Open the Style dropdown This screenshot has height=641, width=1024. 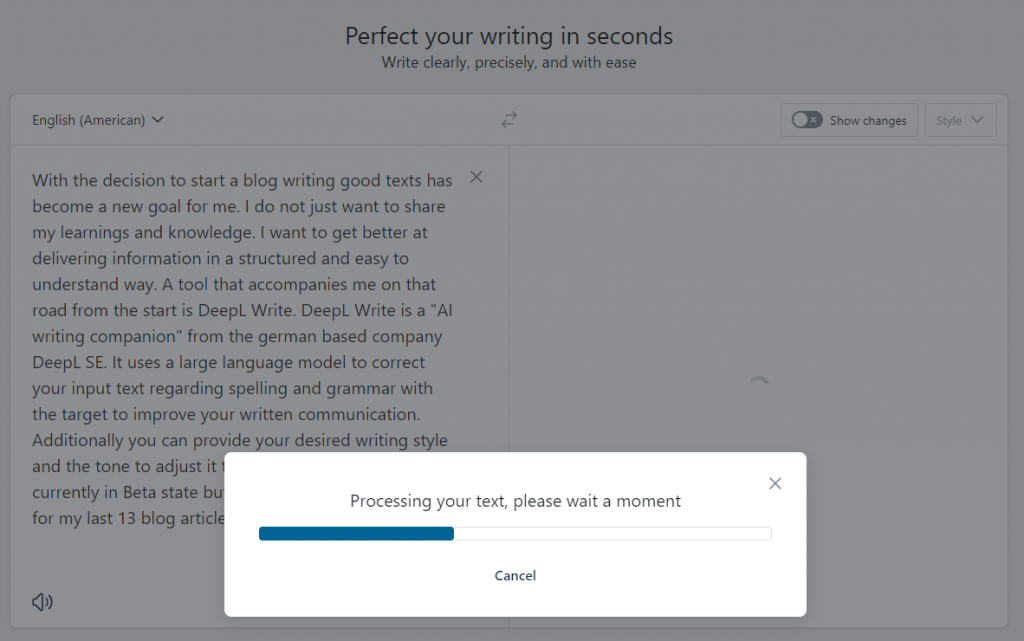960,121
